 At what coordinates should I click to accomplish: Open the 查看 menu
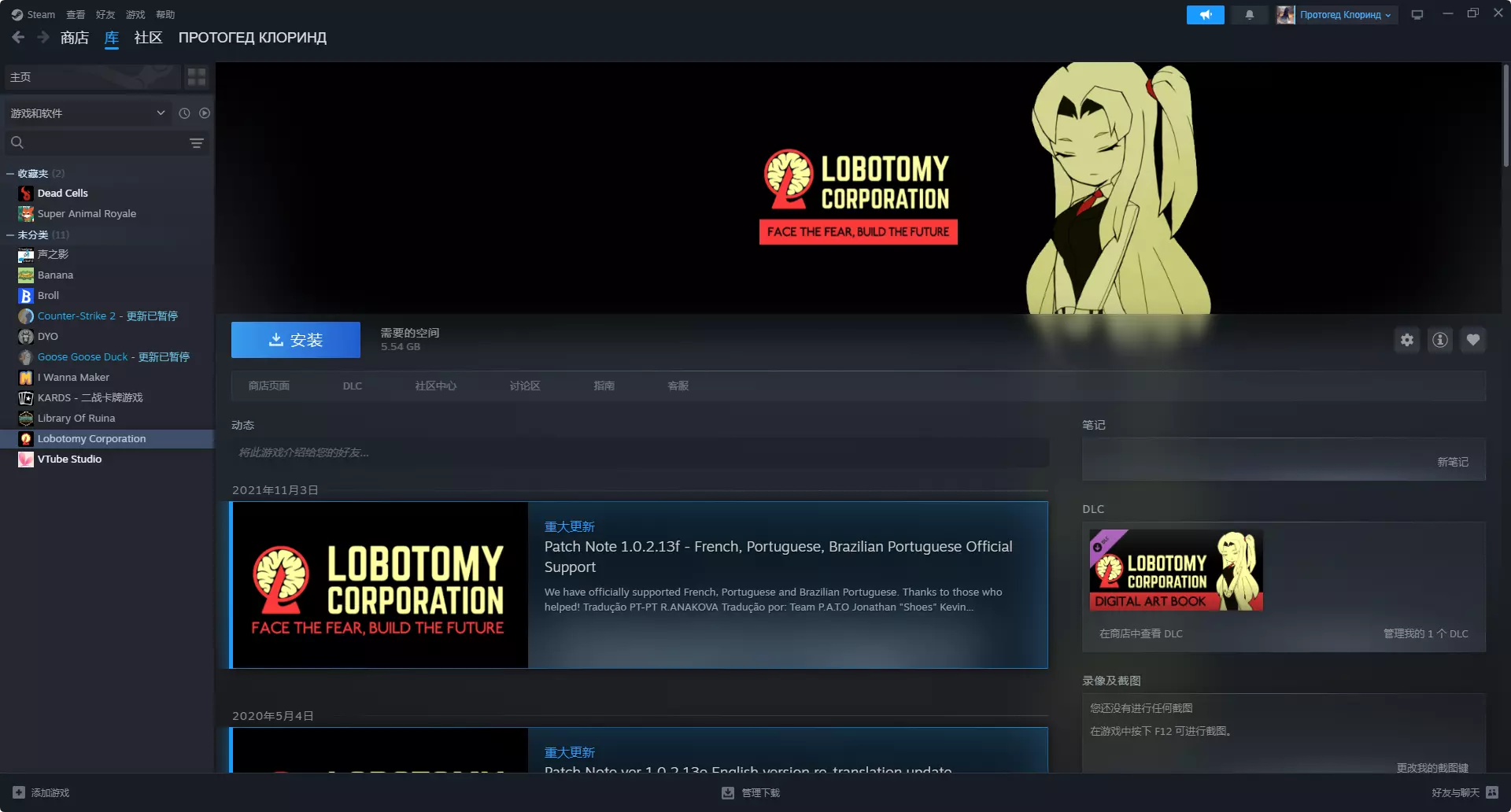click(76, 15)
